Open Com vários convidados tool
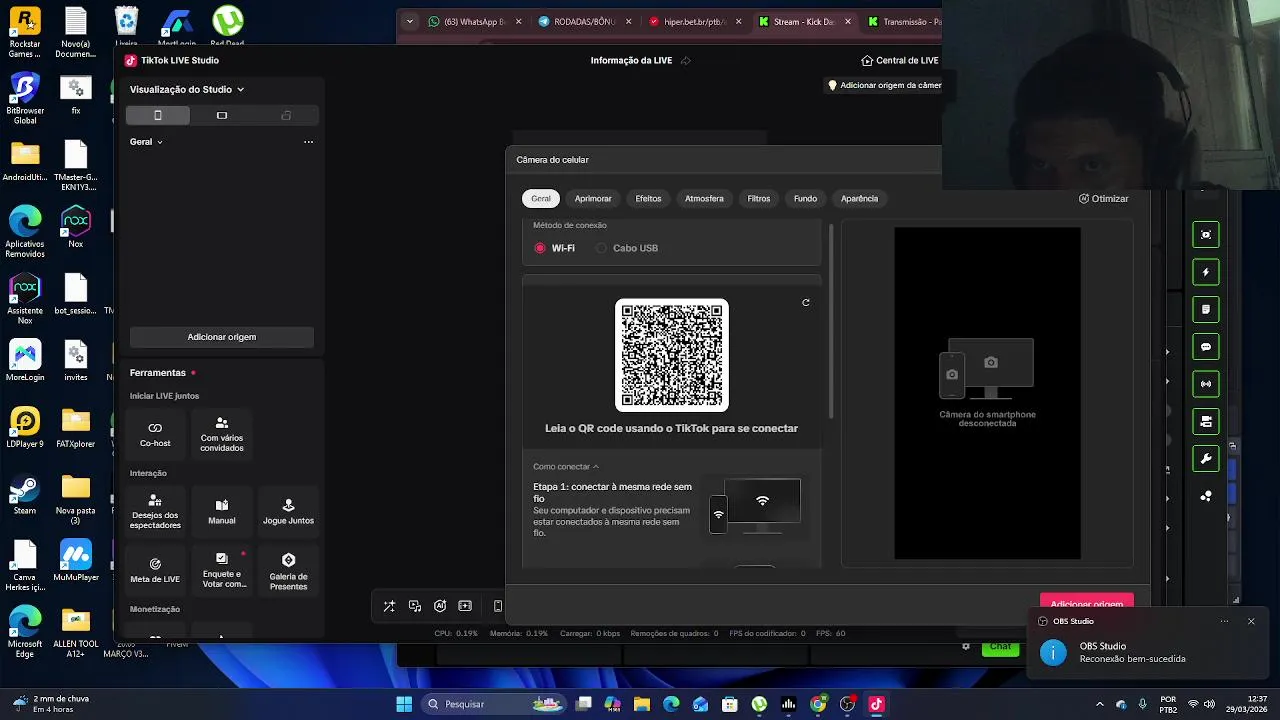 (222, 434)
